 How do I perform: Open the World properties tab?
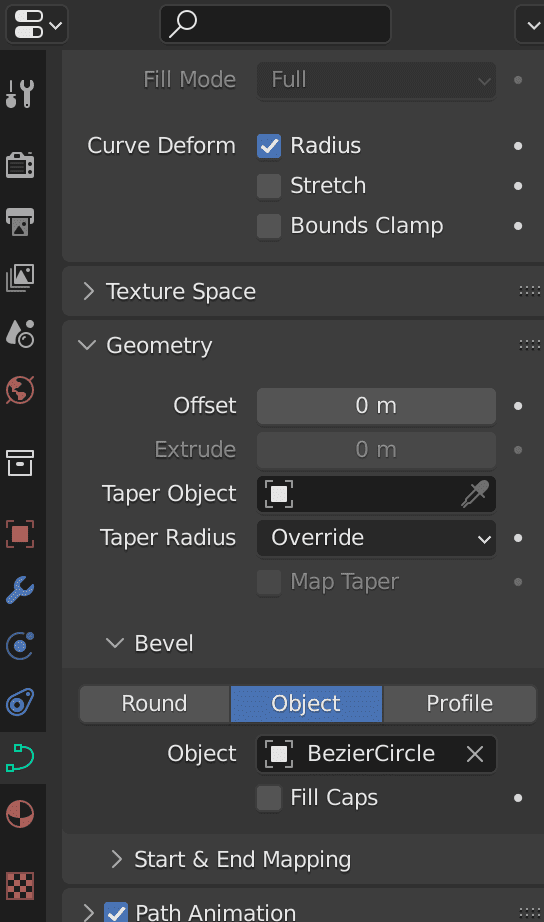click(20, 390)
